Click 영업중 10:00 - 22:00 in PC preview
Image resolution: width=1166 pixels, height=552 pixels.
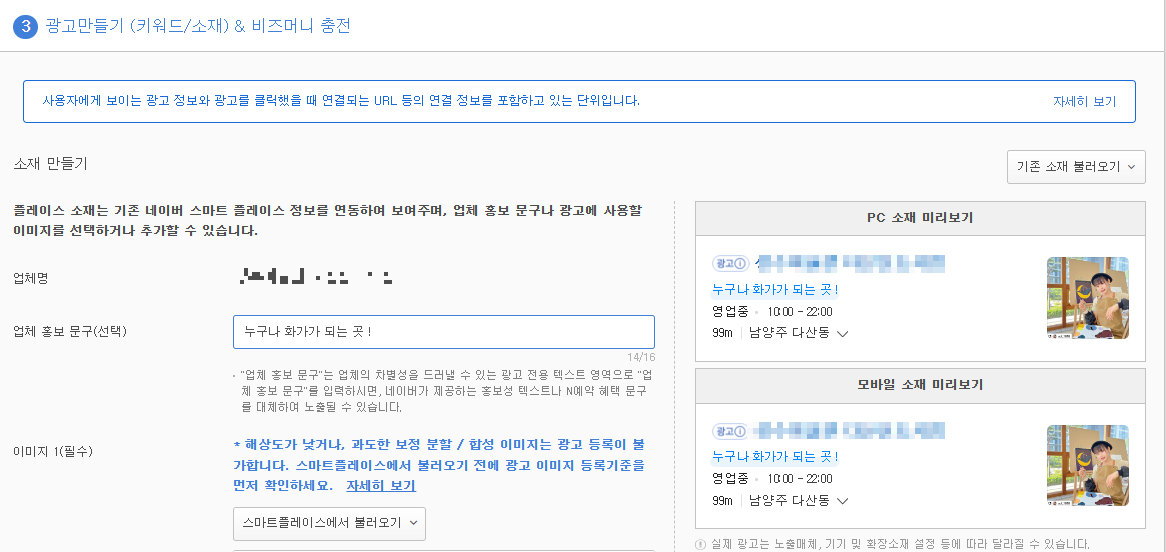[x=772, y=311]
